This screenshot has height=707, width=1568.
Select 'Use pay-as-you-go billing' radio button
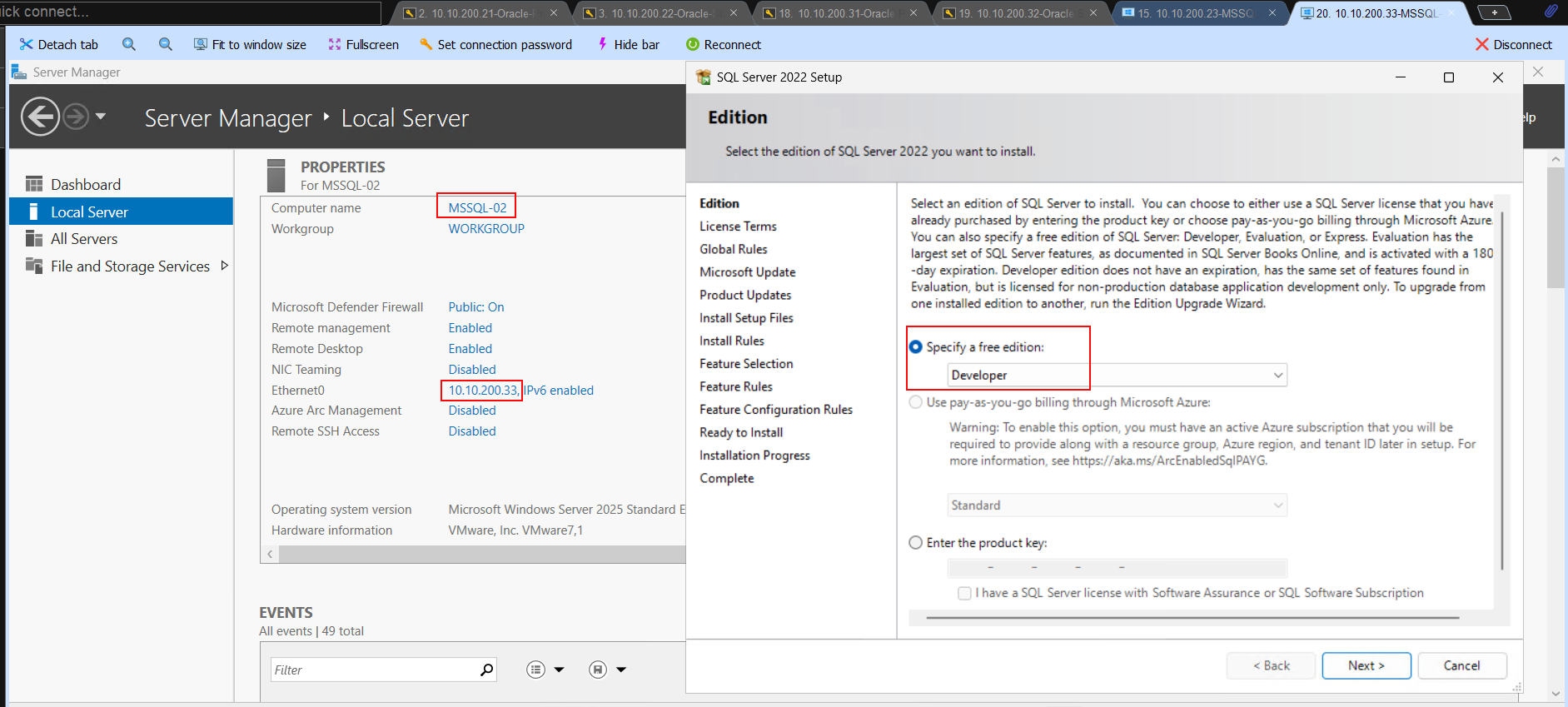pyautogui.click(x=916, y=402)
